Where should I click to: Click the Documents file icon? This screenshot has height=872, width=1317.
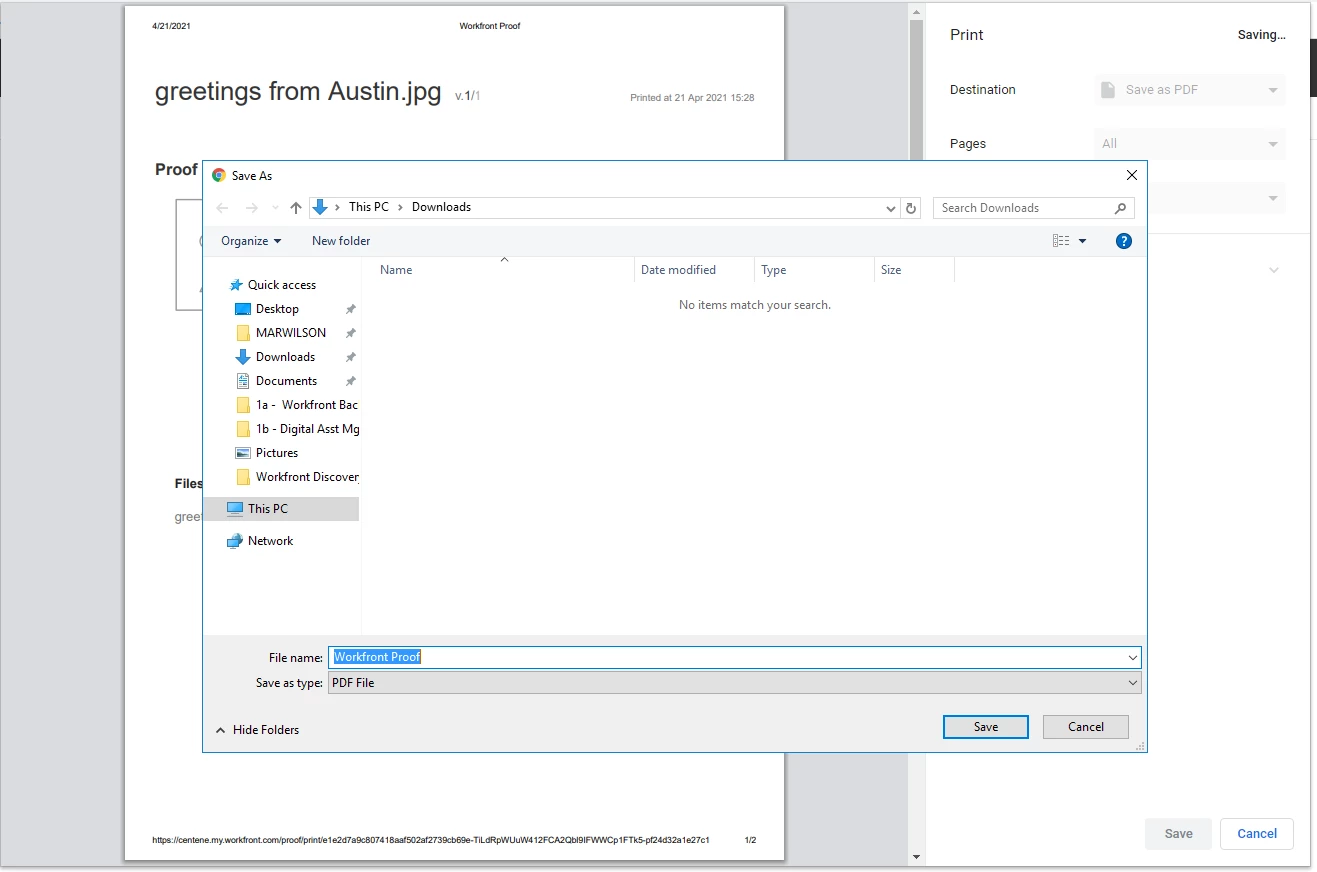coord(243,381)
